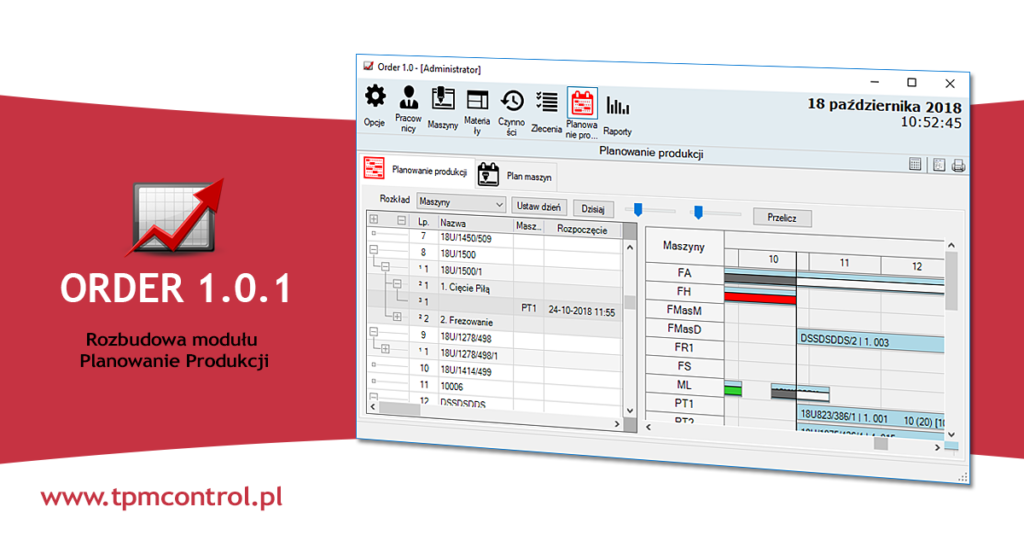Screen dimensions: 1024x536
Task: Open the Maszyny machines module
Action: click(443, 108)
